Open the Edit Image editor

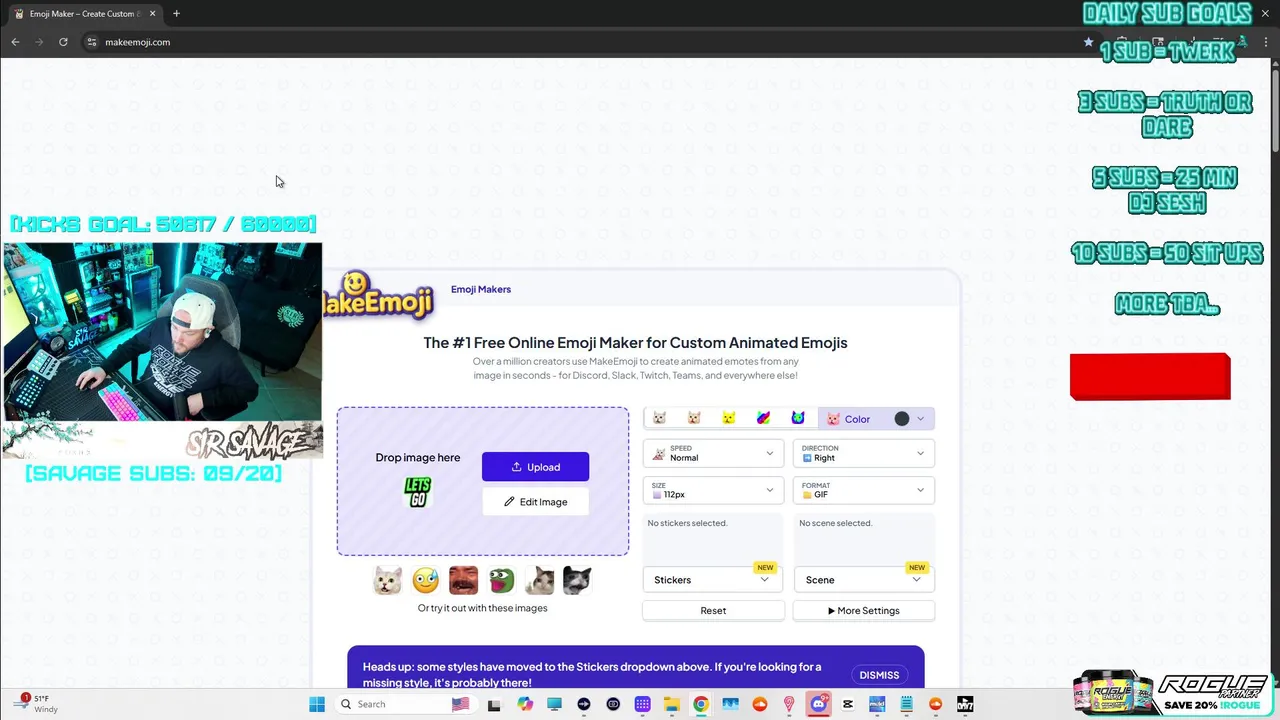tap(535, 502)
